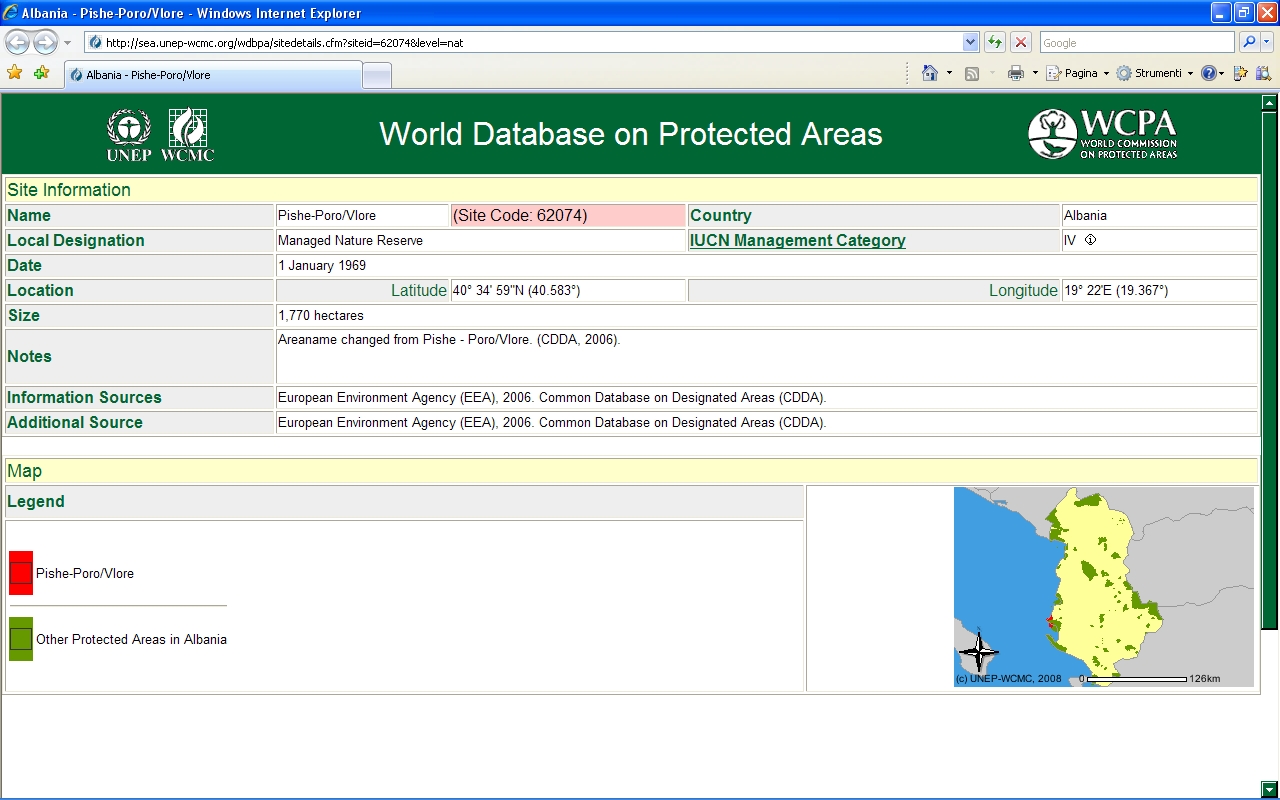Viewport: 1280px width, 800px height.
Task: Click the compass rose on map
Action: pyautogui.click(x=978, y=652)
